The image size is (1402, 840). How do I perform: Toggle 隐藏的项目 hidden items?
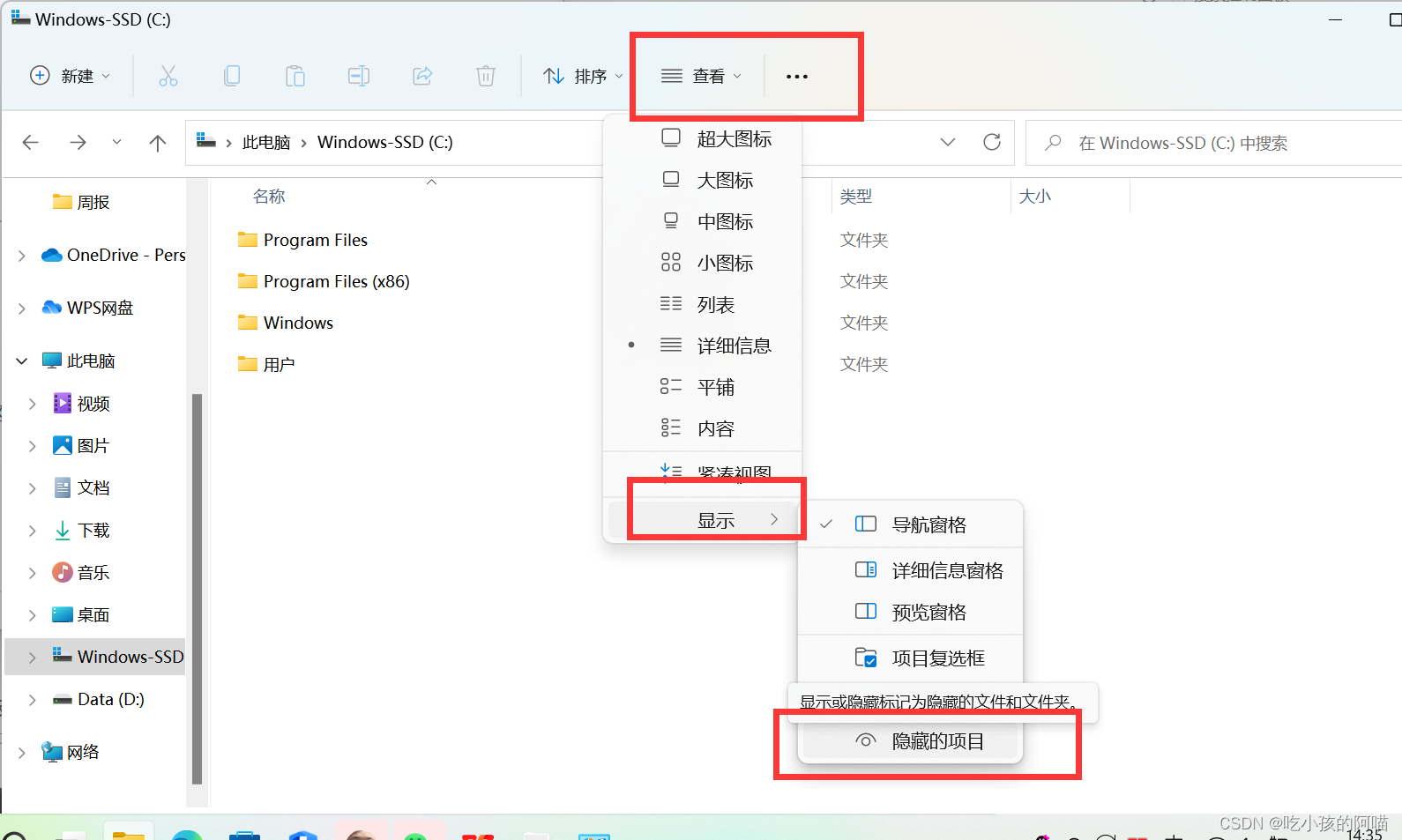910,741
